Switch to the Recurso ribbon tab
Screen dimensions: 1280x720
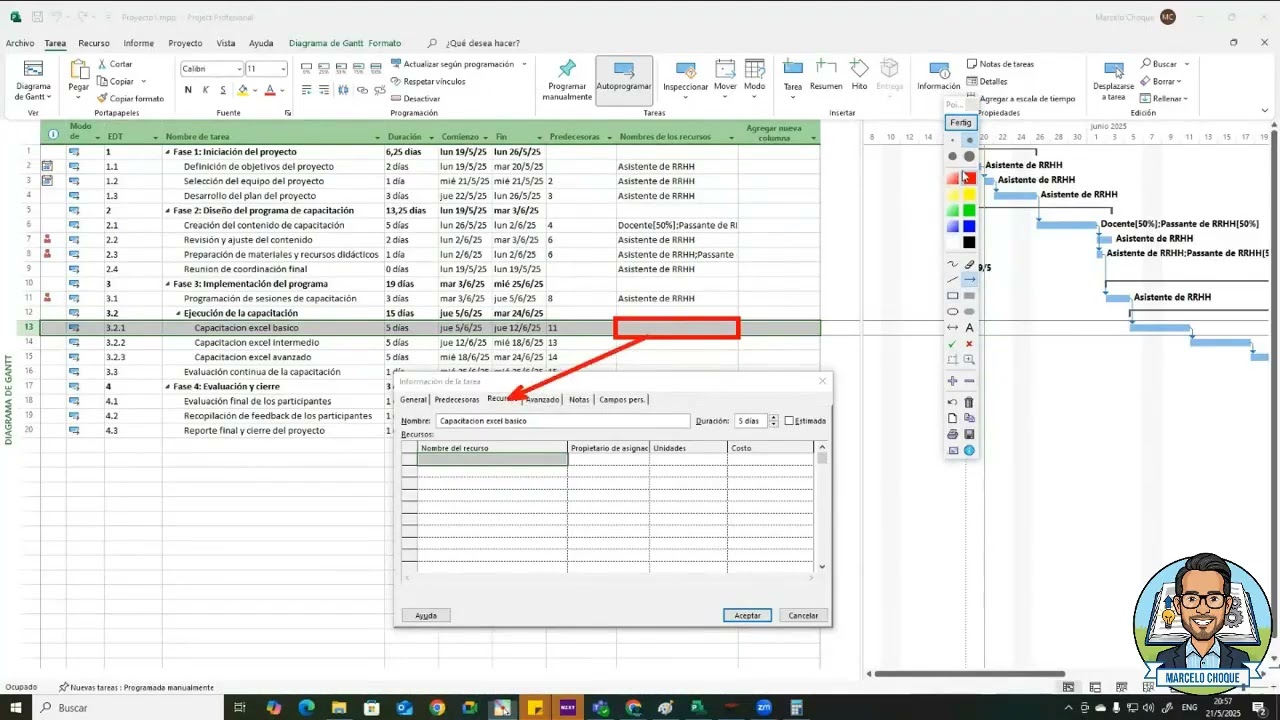[94, 43]
